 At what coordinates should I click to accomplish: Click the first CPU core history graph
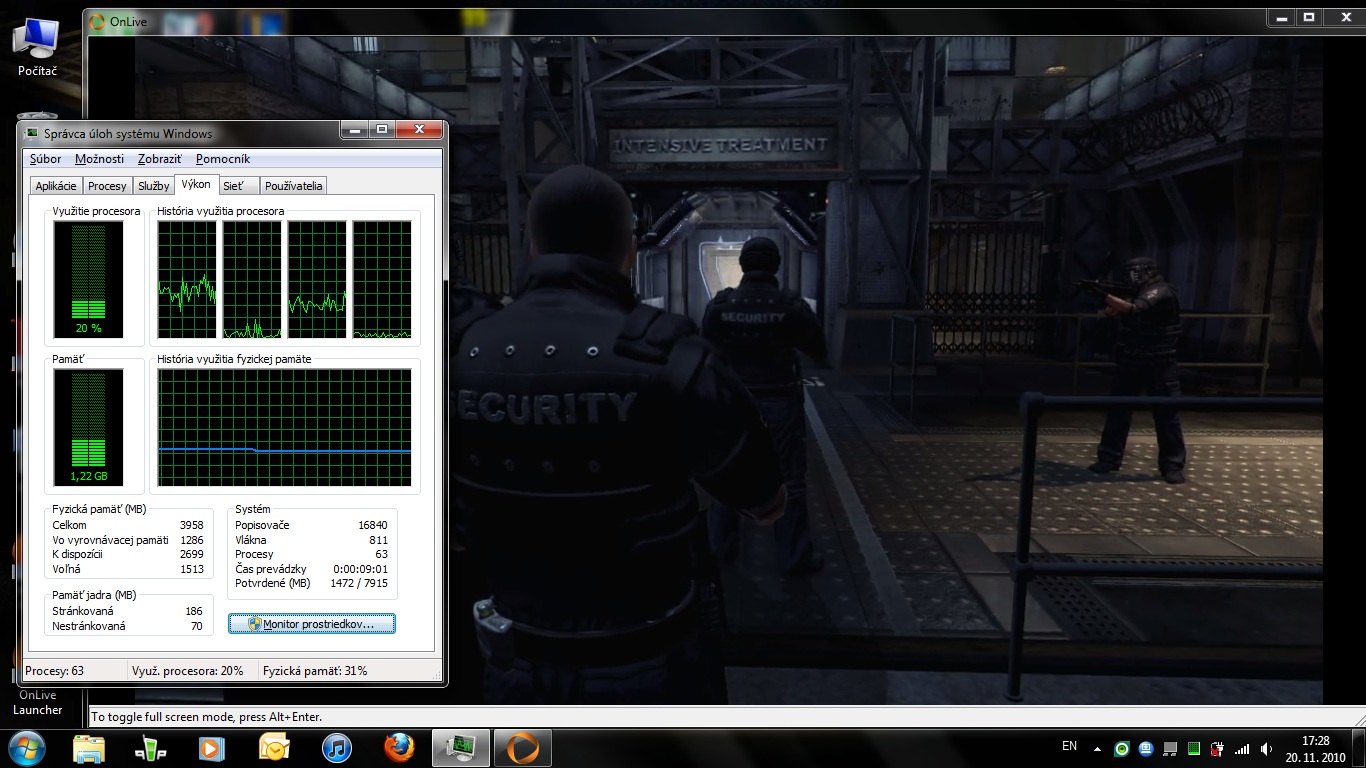[x=187, y=279]
